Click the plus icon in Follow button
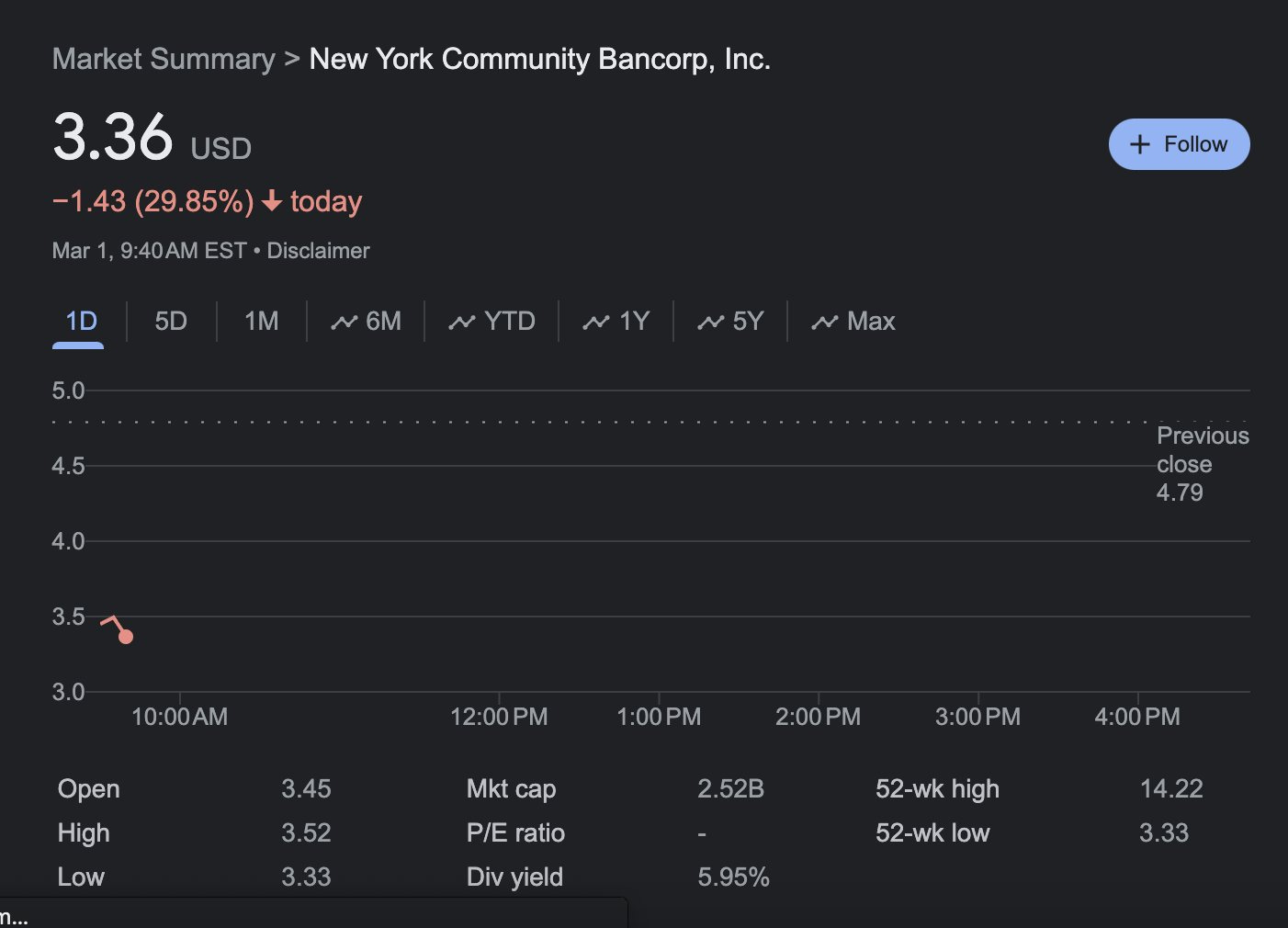 click(x=1139, y=144)
